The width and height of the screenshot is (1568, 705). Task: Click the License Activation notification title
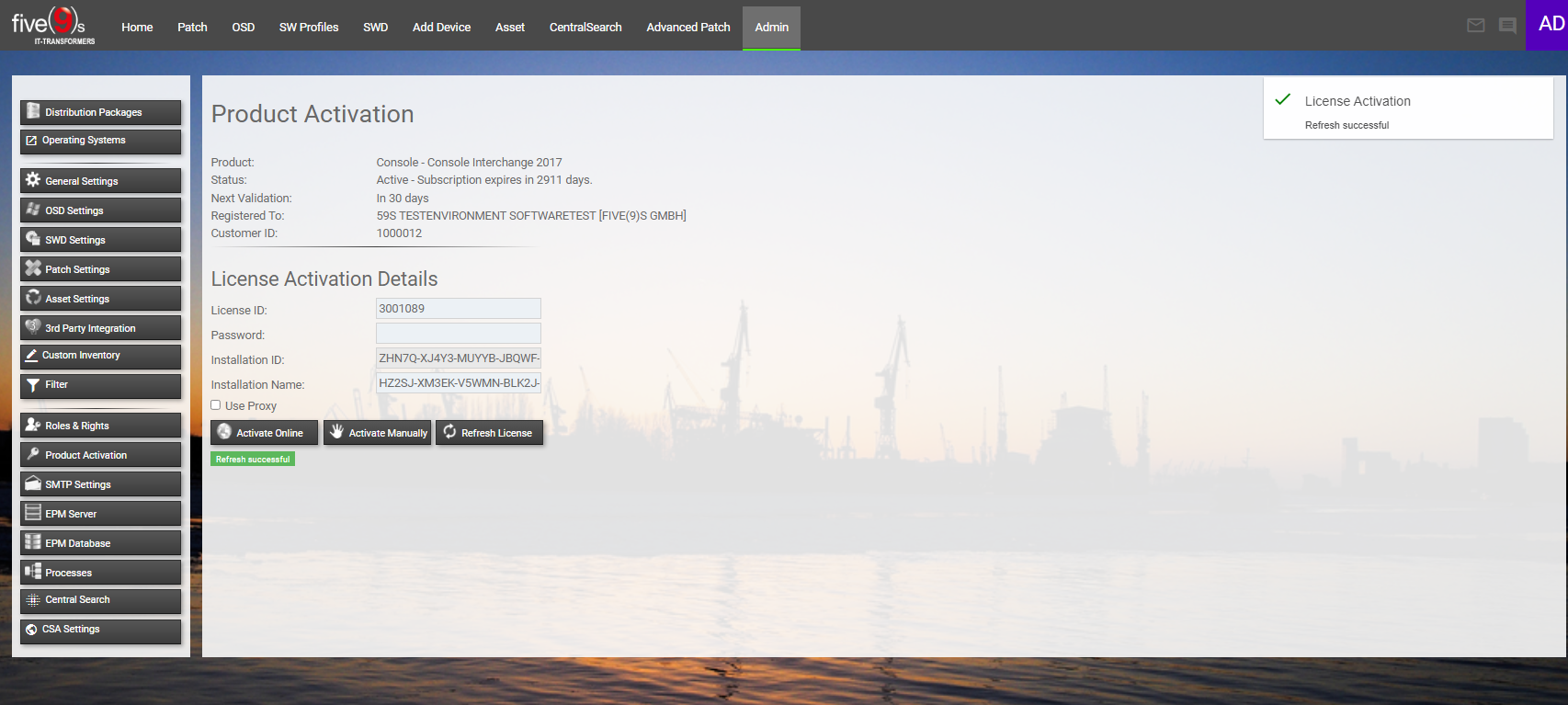1358,101
